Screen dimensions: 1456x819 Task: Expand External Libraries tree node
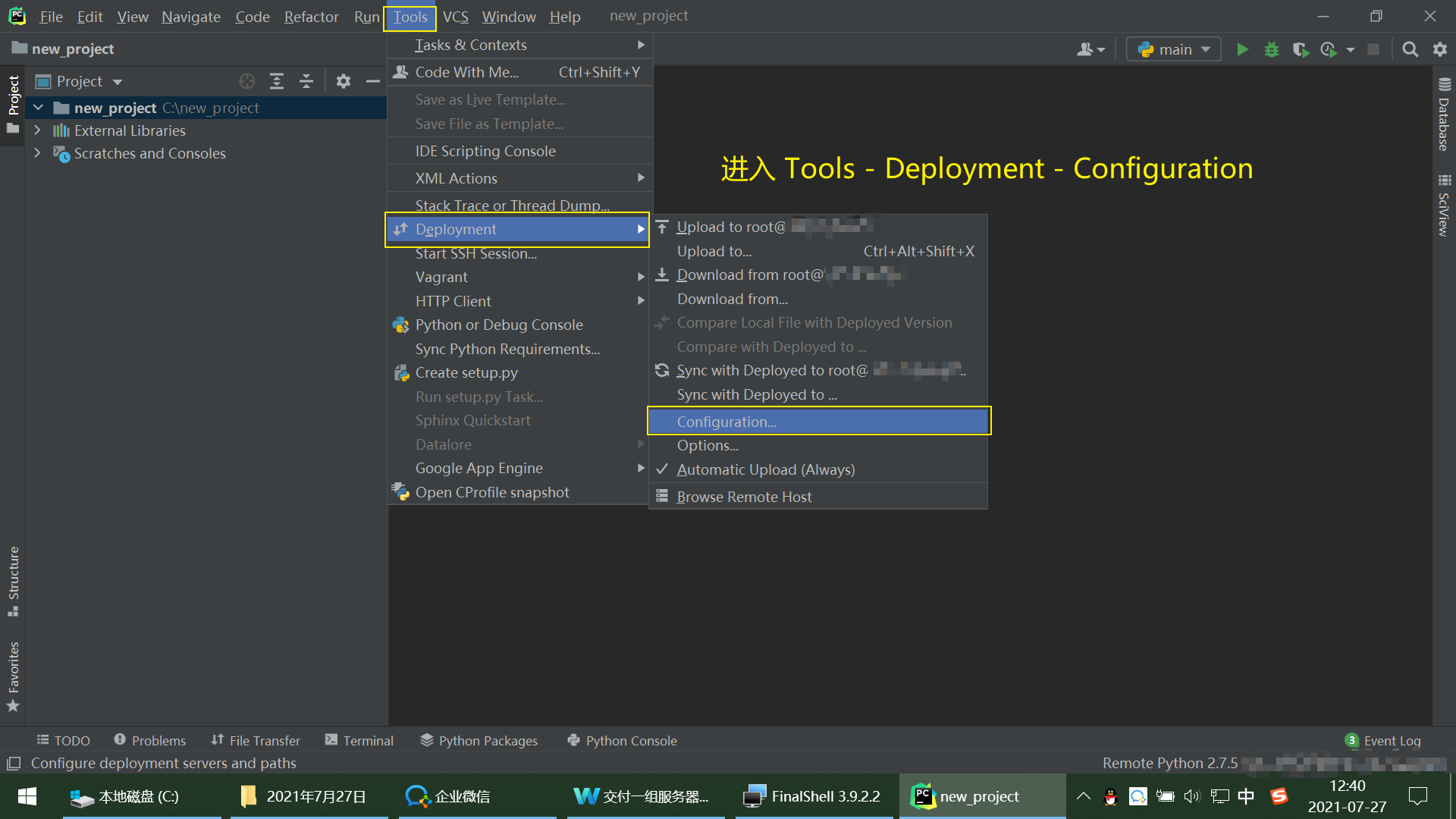point(37,130)
